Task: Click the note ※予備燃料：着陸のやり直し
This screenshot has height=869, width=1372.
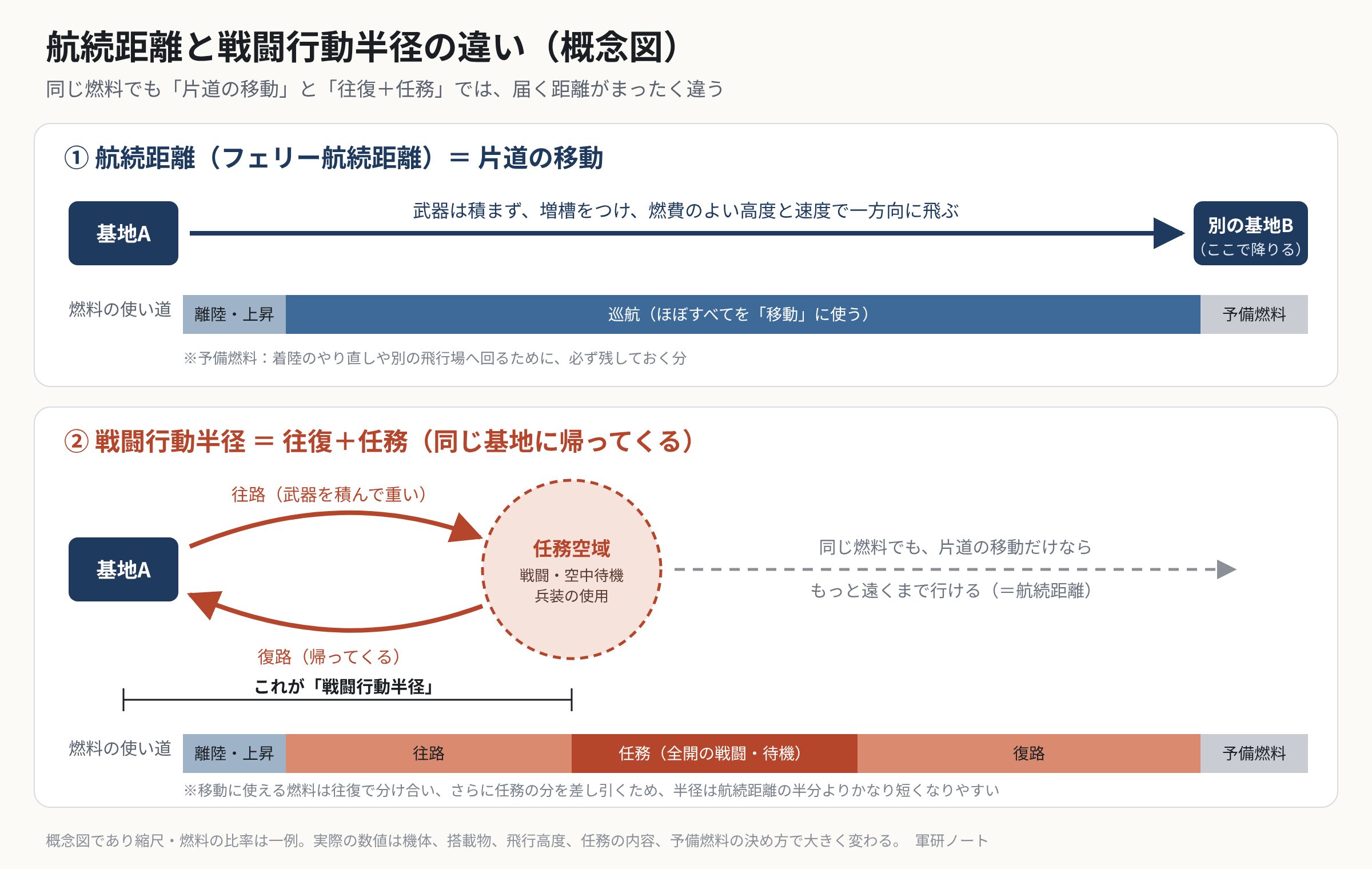Action: click(434, 358)
